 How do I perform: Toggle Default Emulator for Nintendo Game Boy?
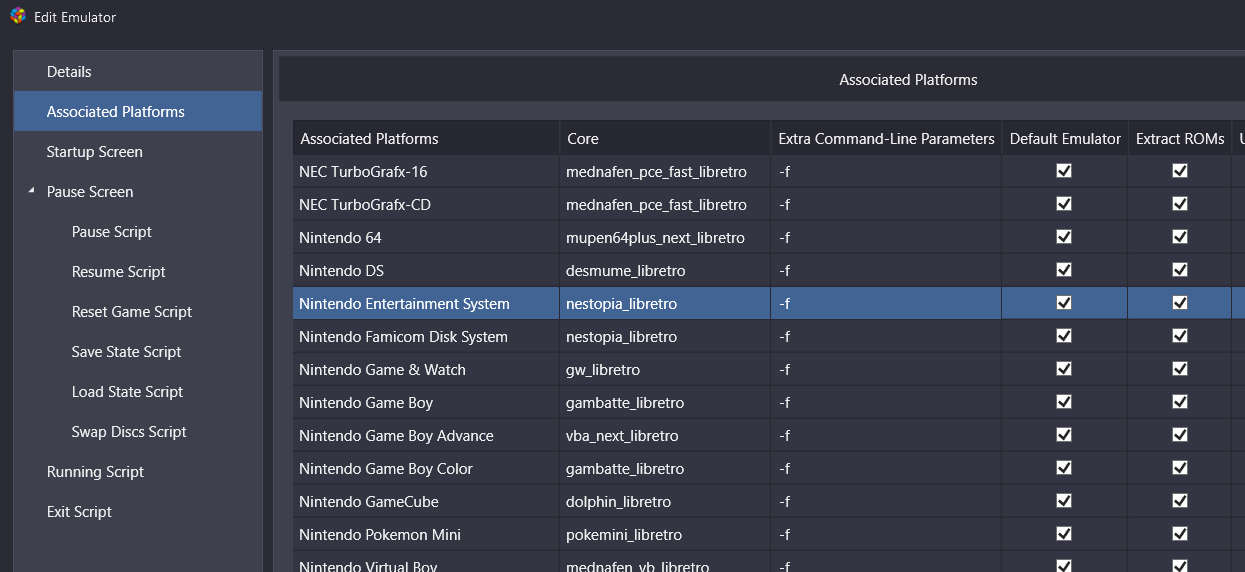pos(1064,402)
